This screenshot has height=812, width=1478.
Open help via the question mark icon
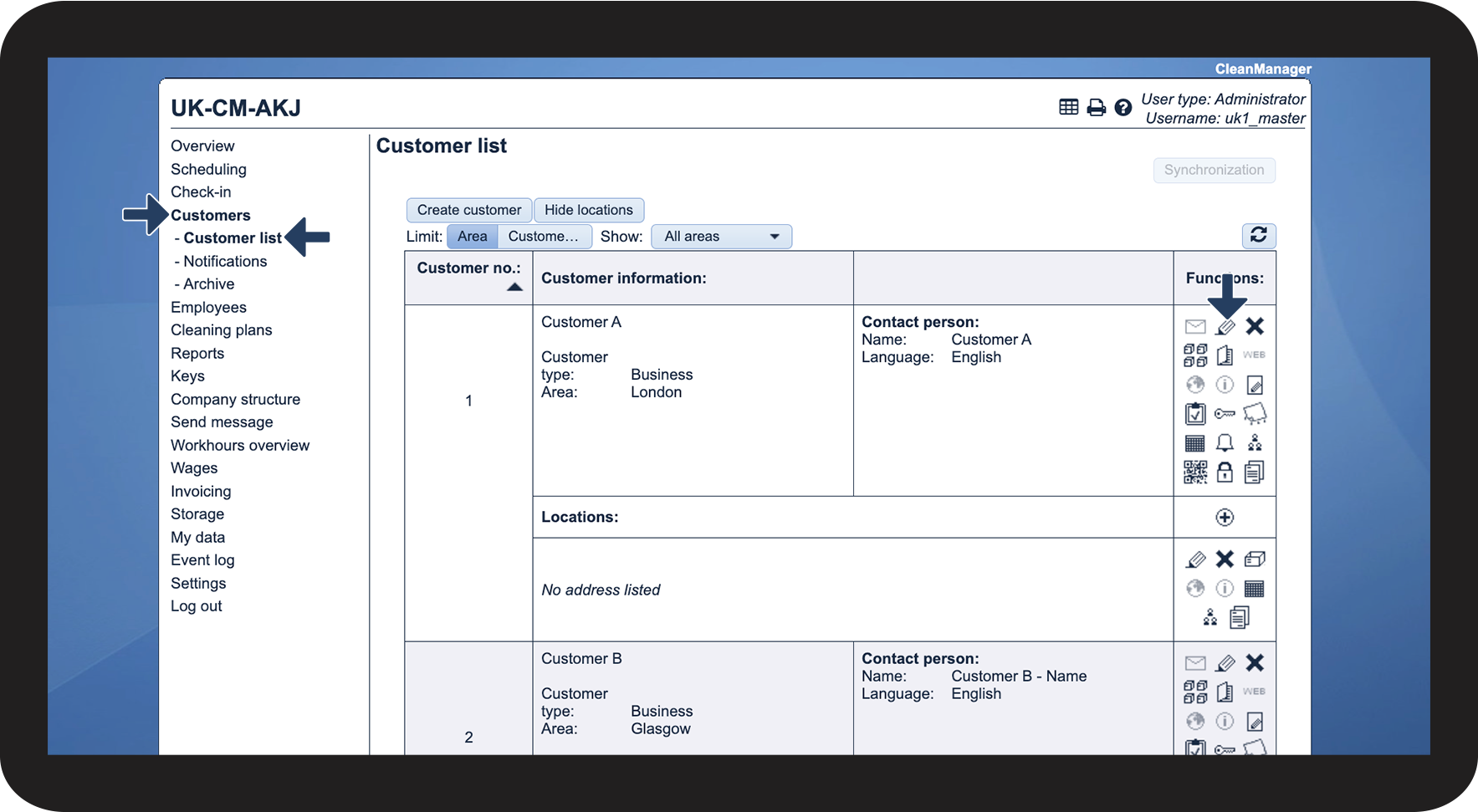[1123, 108]
